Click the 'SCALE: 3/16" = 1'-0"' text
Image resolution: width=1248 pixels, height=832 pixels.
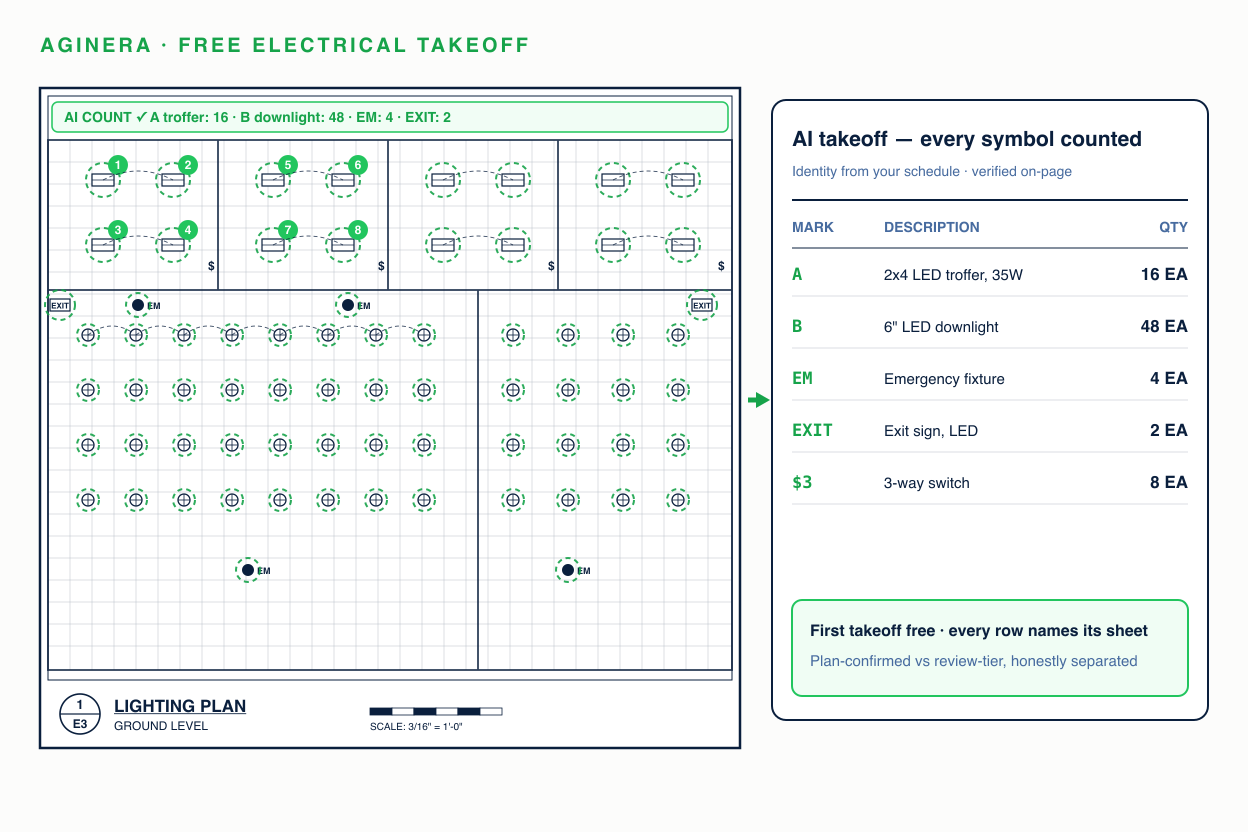[416, 726]
